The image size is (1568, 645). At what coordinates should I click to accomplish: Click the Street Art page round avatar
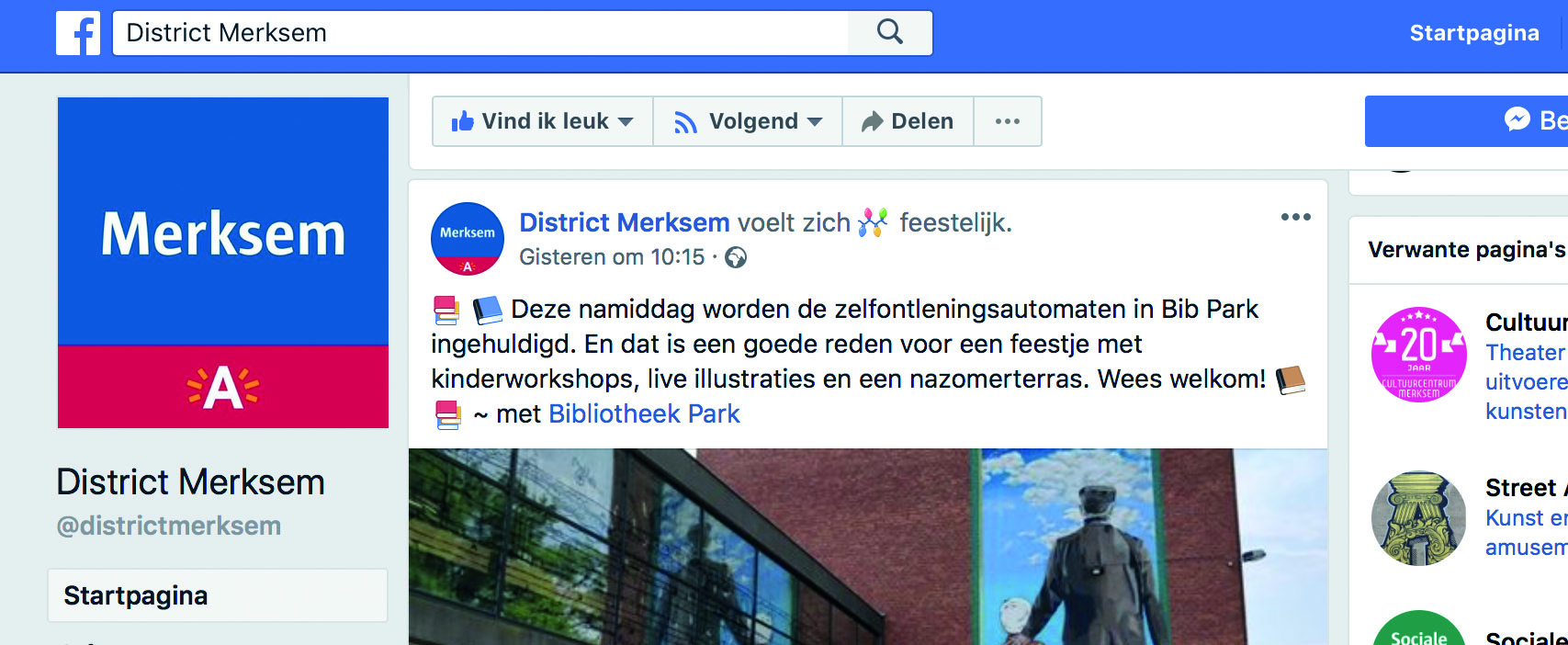(x=1419, y=518)
